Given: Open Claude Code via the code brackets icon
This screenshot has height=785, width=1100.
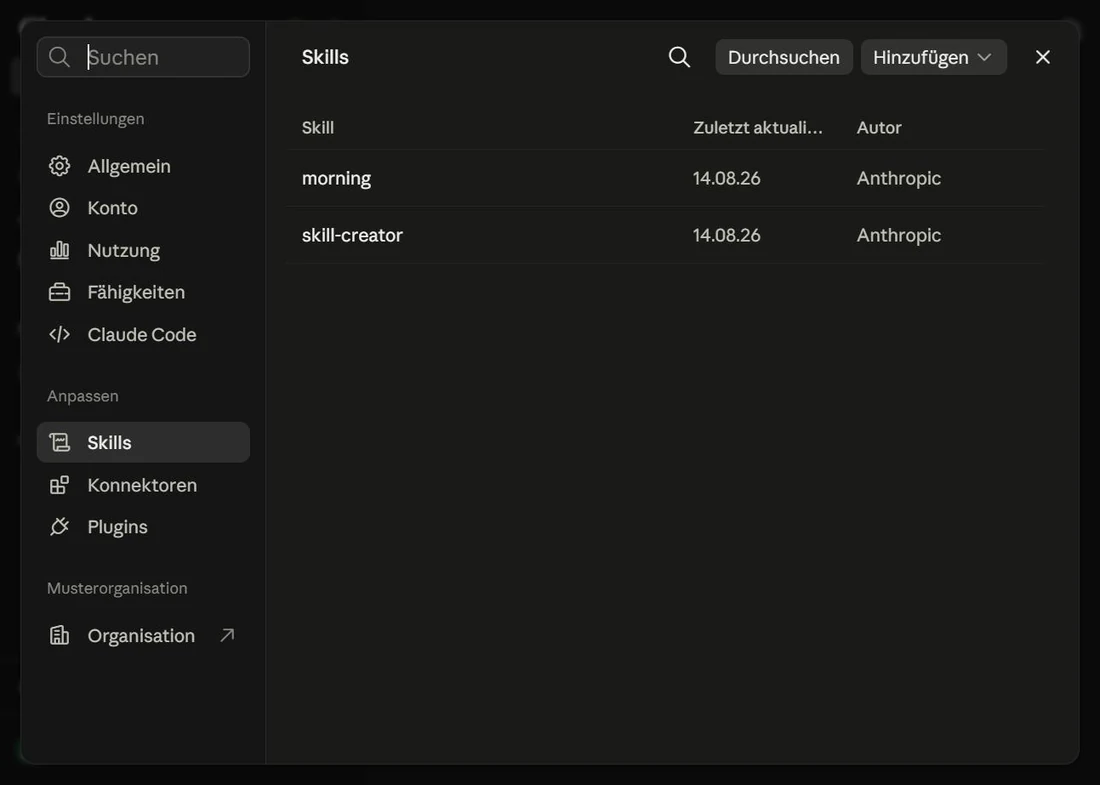Looking at the screenshot, I should click(60, 334).
